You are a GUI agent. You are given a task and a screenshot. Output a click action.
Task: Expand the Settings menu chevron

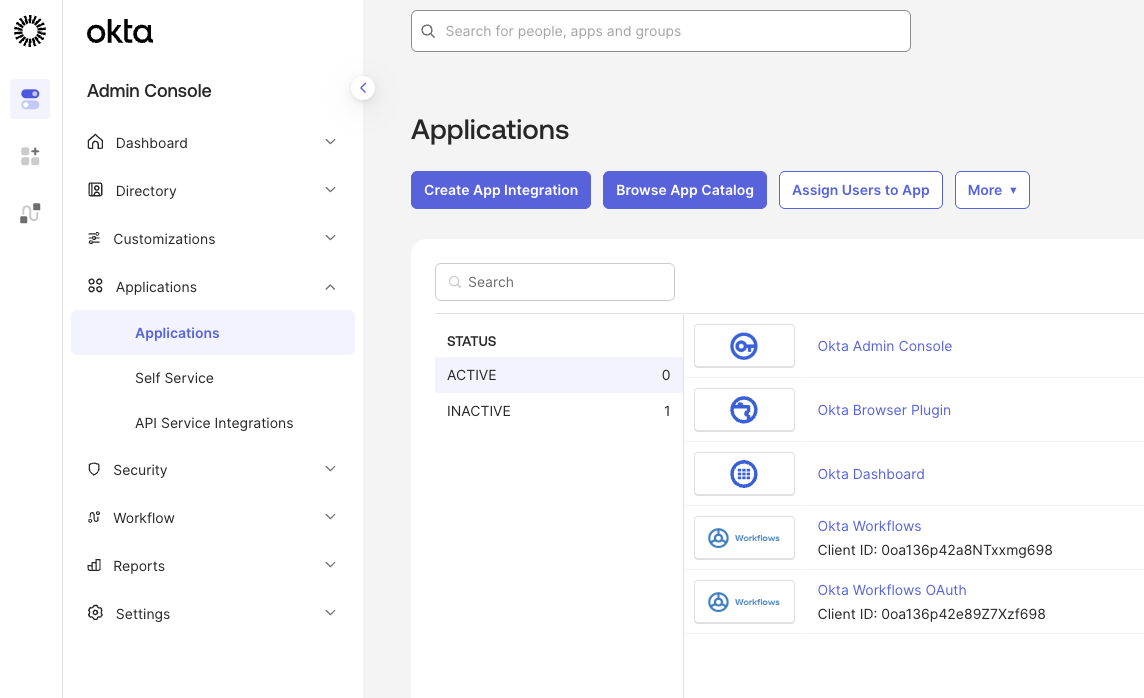click(331, 613)
